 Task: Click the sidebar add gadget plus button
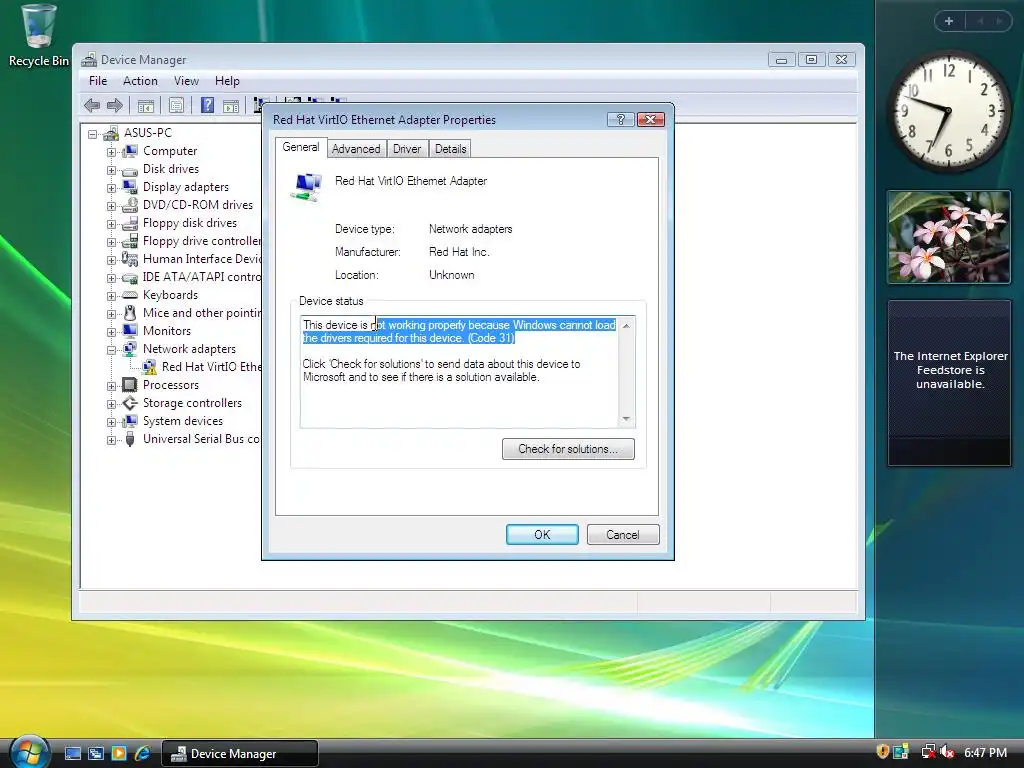(949, 21)
